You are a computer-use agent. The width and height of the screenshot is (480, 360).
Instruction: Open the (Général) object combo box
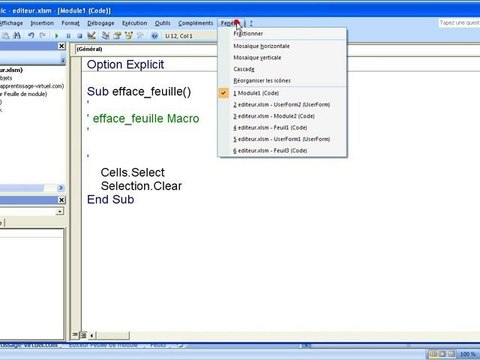pyautogui.click(x=145, y=49)
